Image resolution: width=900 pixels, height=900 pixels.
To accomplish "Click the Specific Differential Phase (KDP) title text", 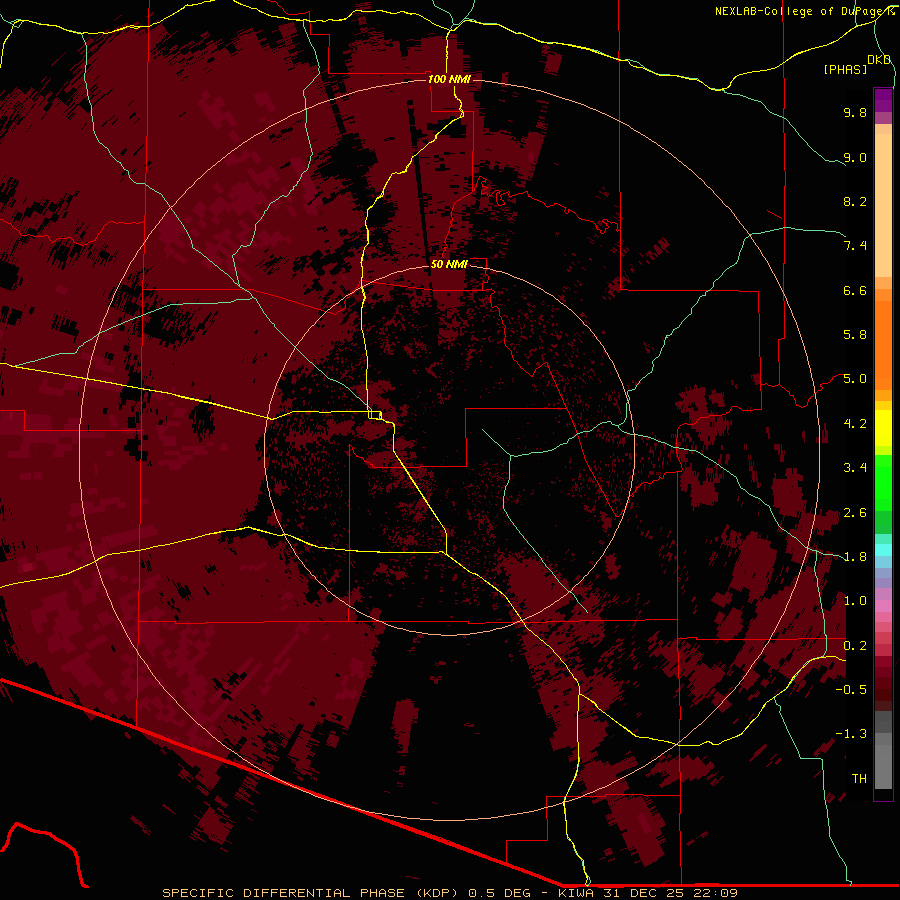I will coord(311,893).
